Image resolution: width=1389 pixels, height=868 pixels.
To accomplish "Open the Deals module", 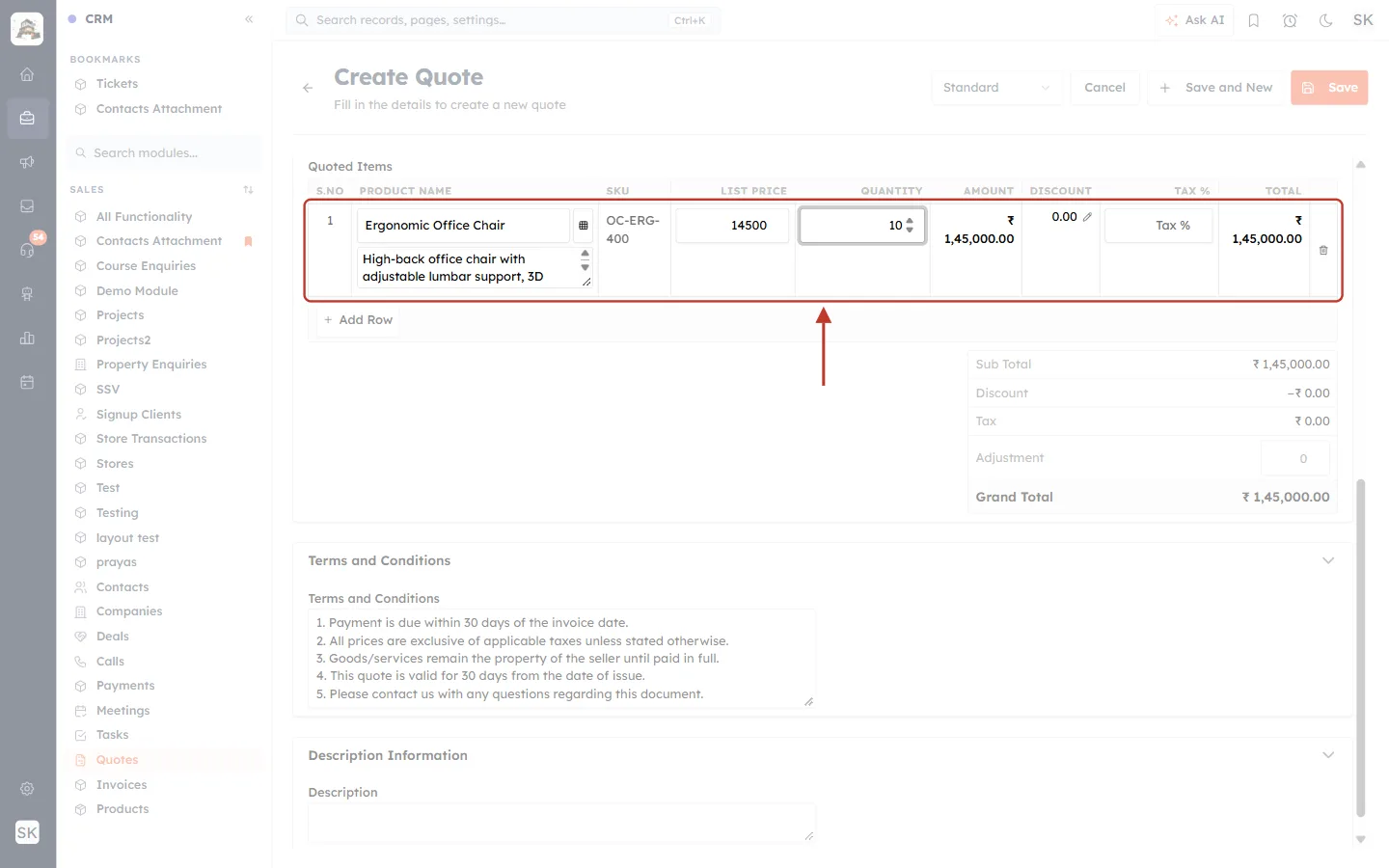I will pyautogui.click(x=113, y=637).
